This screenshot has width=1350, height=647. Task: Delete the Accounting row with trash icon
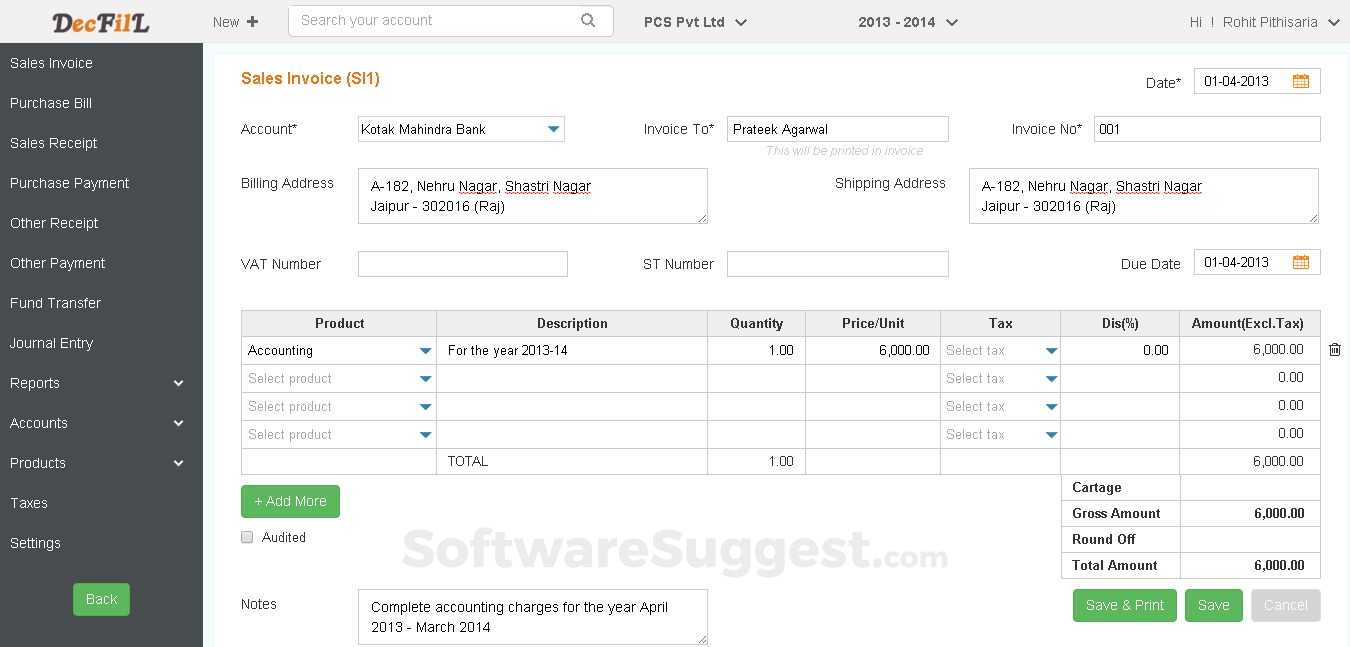1334,350
